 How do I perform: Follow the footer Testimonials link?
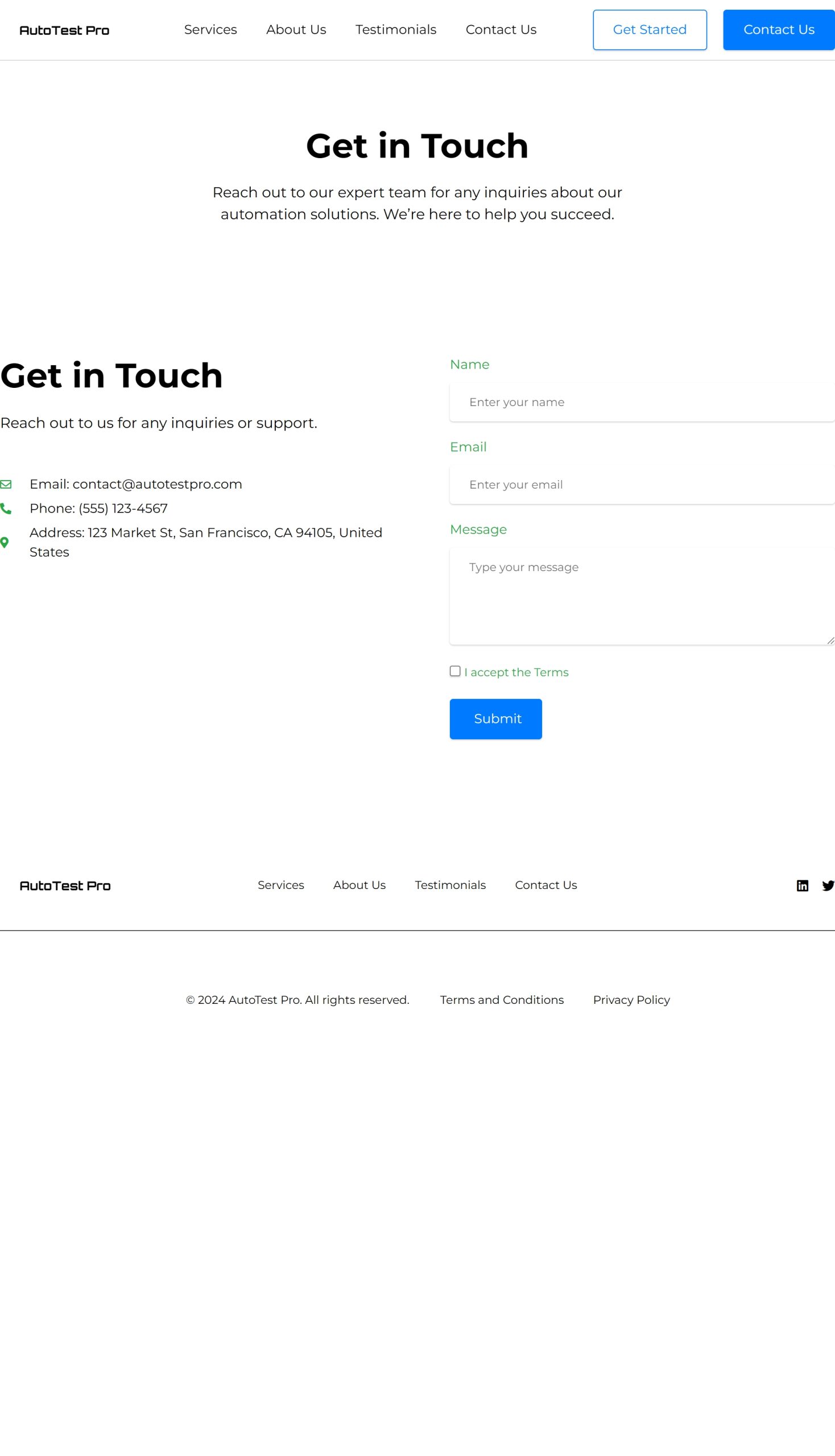[450, 885]
